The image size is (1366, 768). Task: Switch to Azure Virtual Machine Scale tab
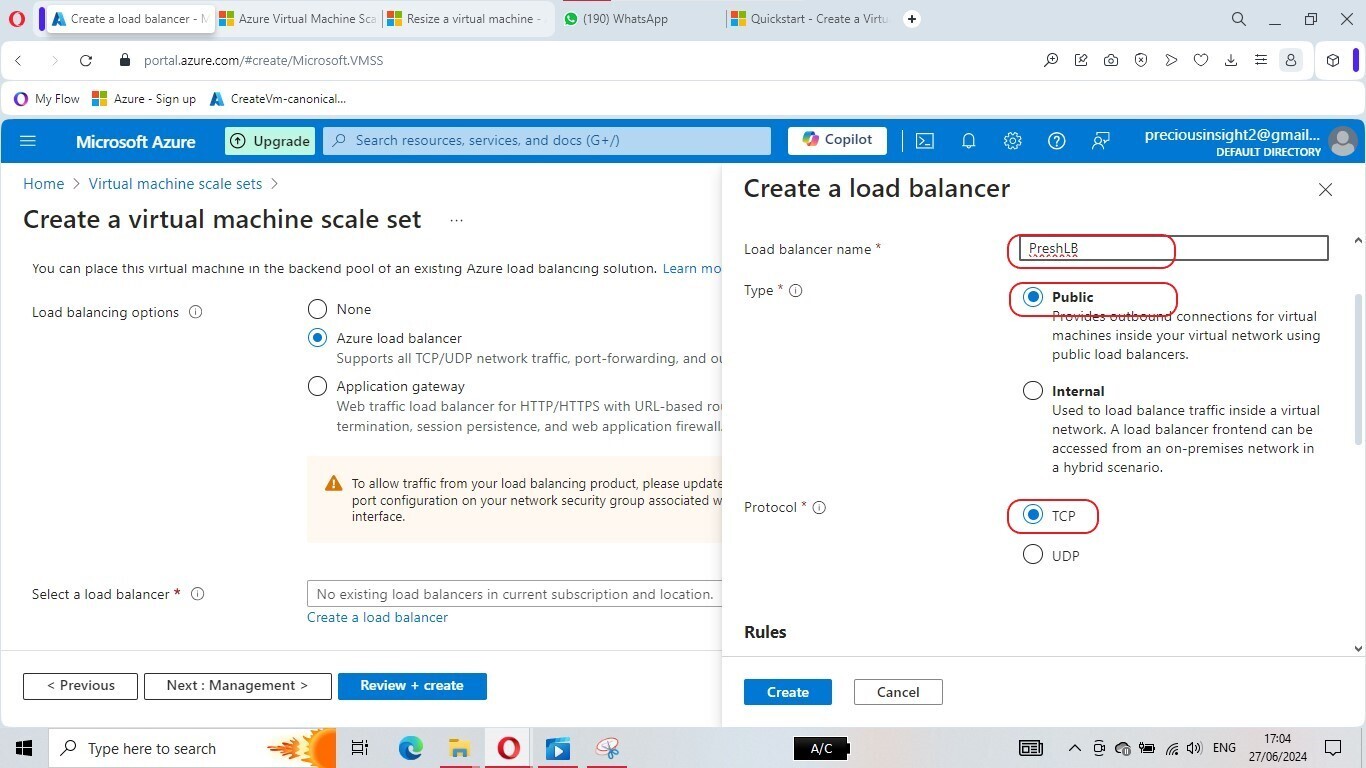(296, 19)
